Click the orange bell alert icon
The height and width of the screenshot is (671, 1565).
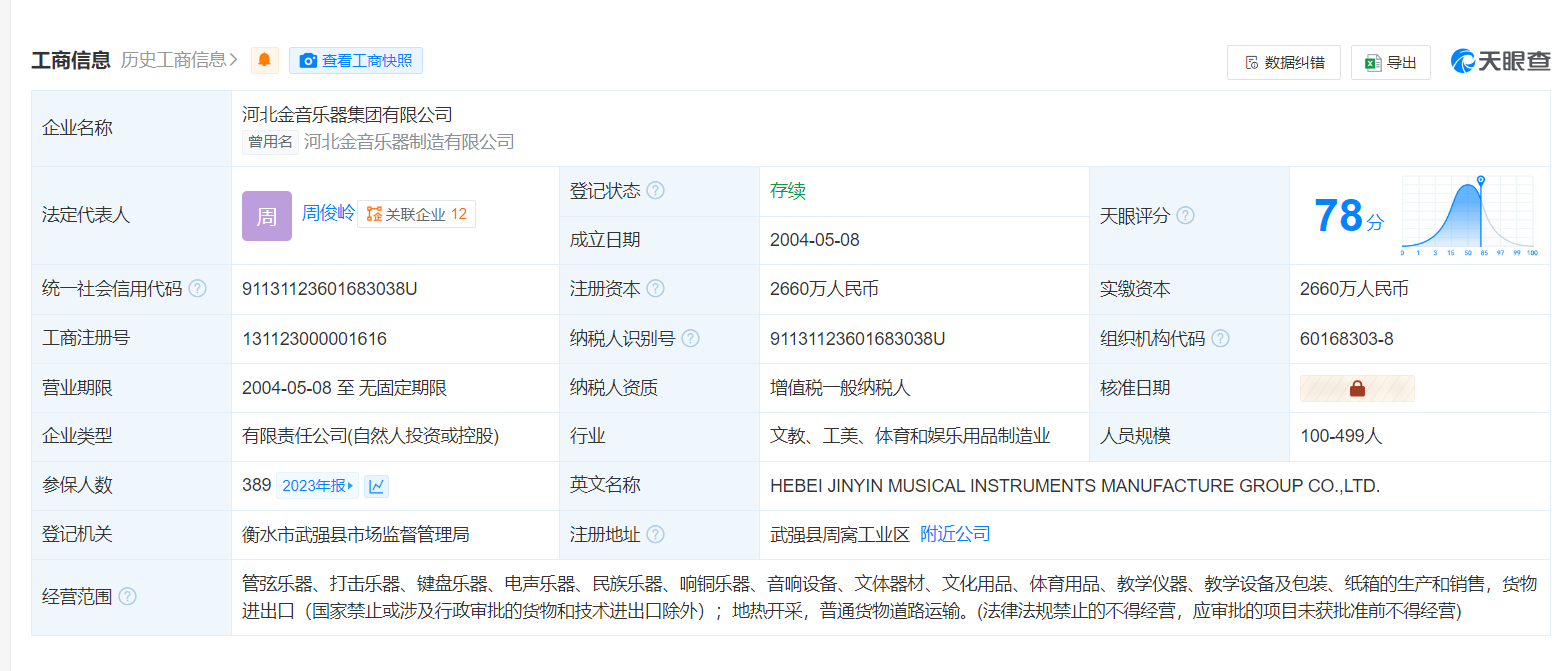[x=264, y=60]
